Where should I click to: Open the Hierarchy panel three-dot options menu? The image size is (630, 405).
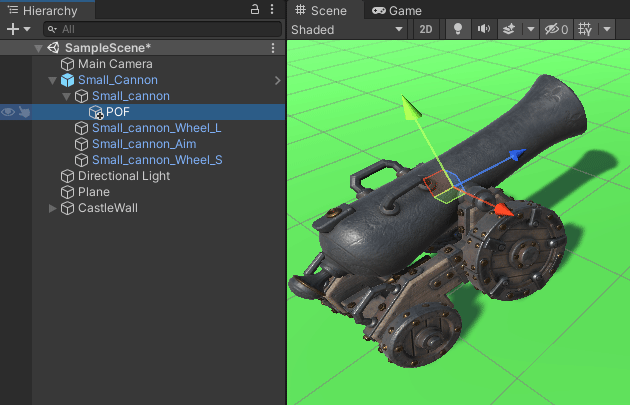click(273, 10)
